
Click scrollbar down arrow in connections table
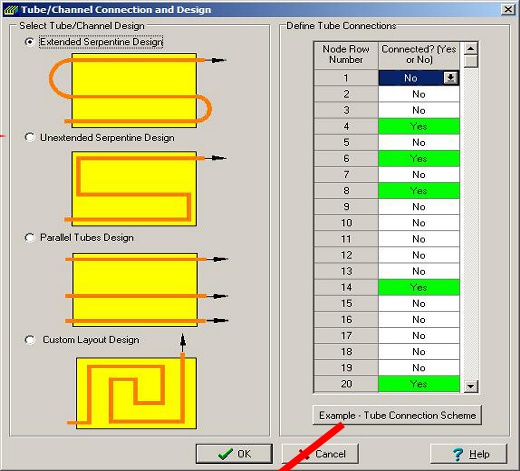[471, 386]
